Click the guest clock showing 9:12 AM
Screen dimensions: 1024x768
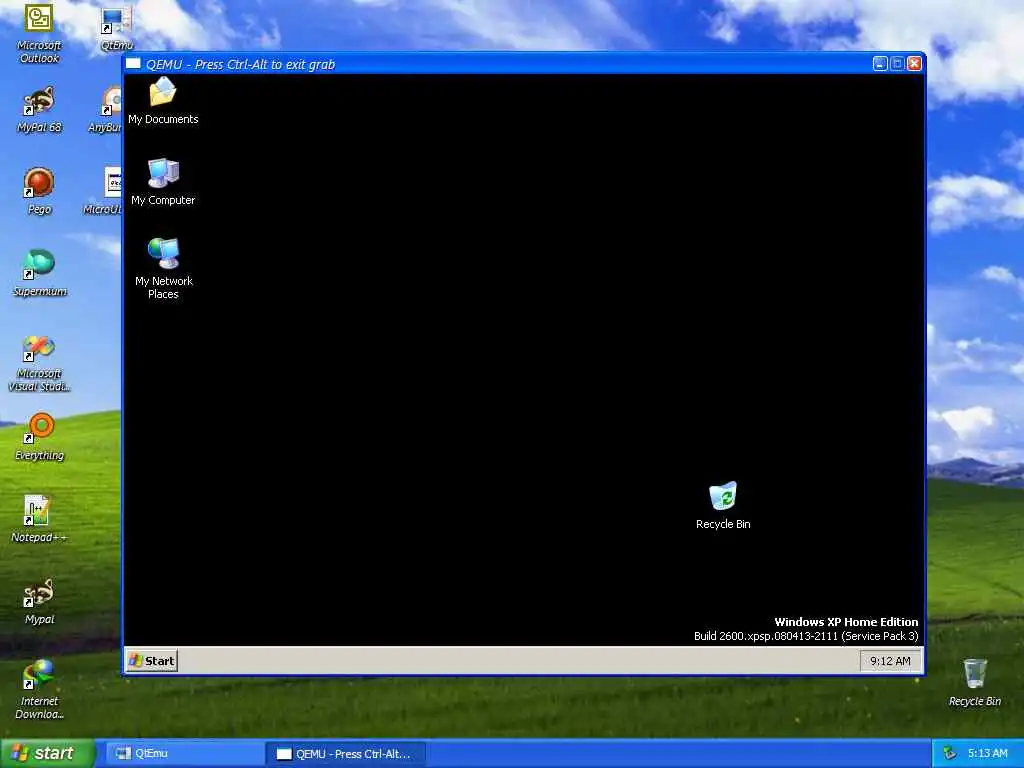(889, 661)
